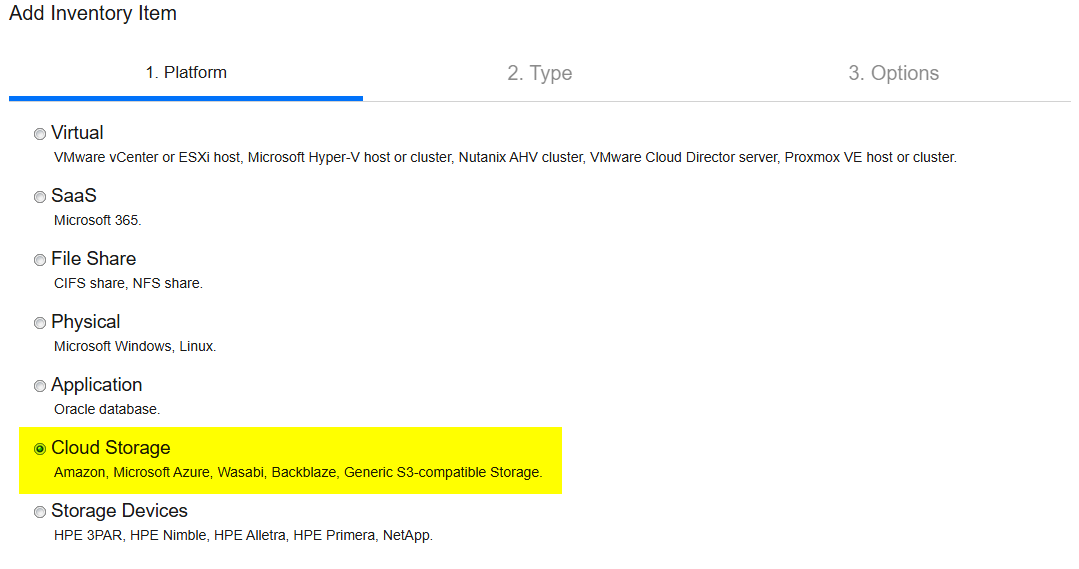
Task: Click the Application option label
Action: tap(96, 385)
